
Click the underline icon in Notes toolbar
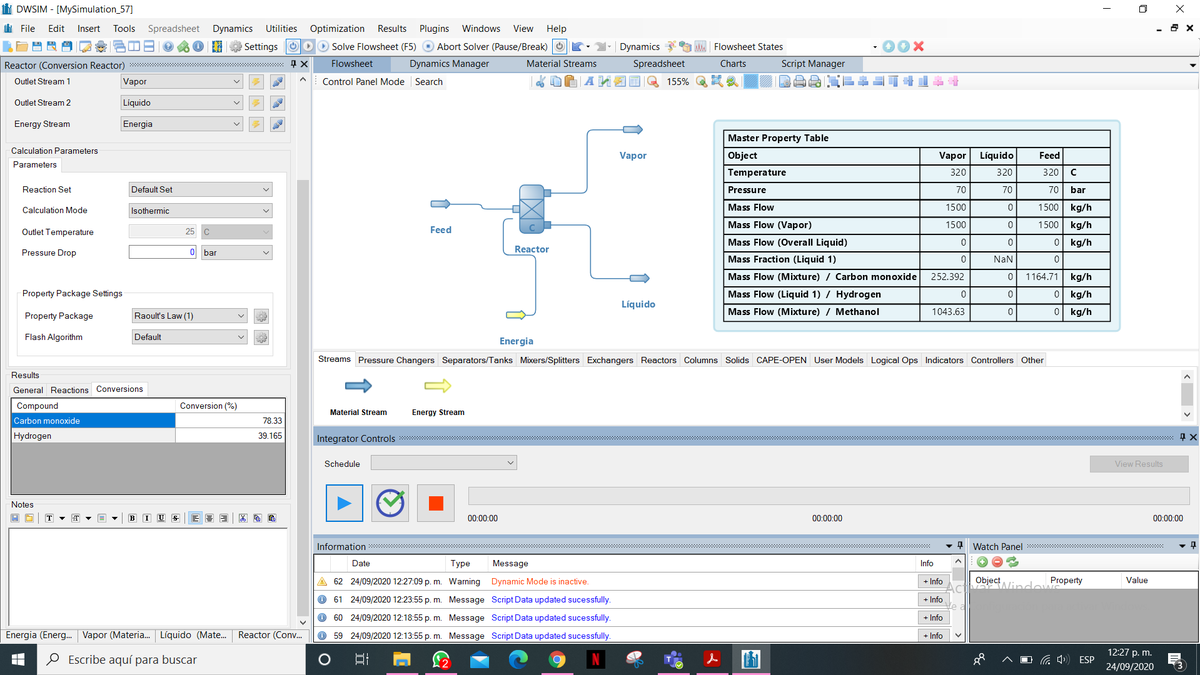(x=161, y=517)
